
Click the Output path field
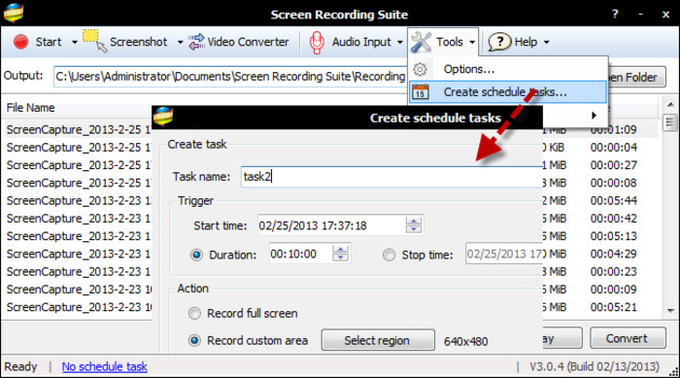(x=230, y=77)
